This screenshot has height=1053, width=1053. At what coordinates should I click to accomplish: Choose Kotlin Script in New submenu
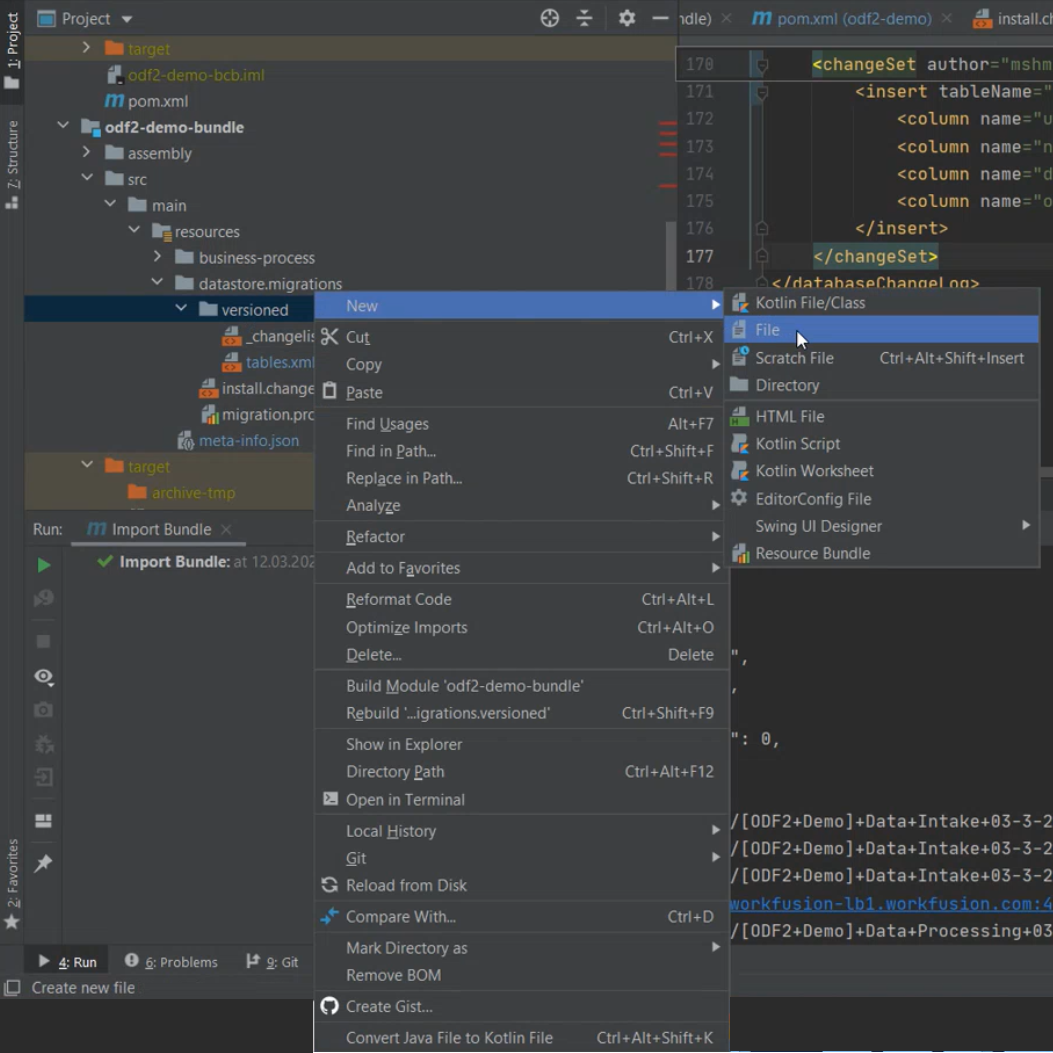click(x=881, y=444)
